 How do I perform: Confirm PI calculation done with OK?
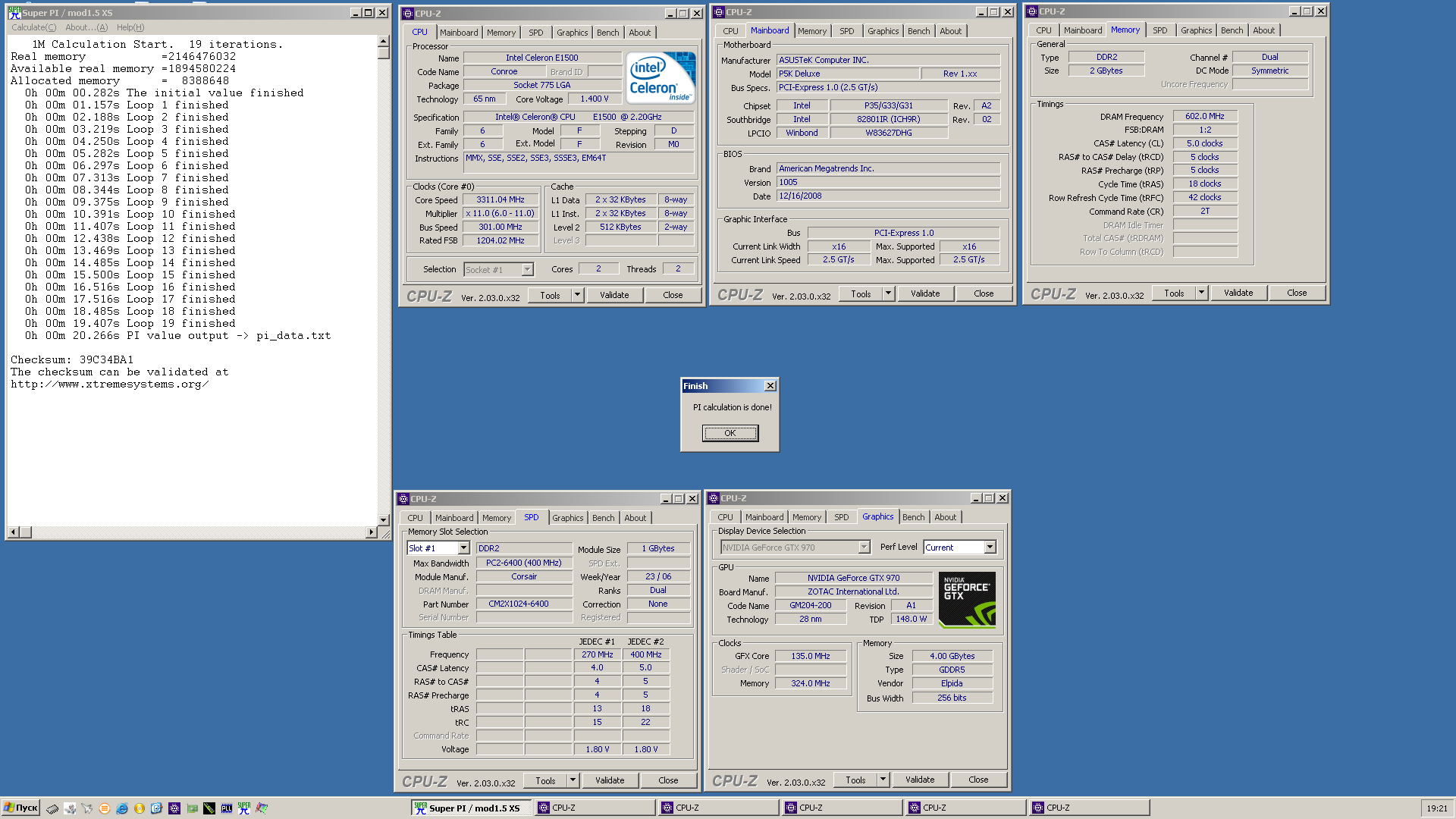[x=730, y=433]
